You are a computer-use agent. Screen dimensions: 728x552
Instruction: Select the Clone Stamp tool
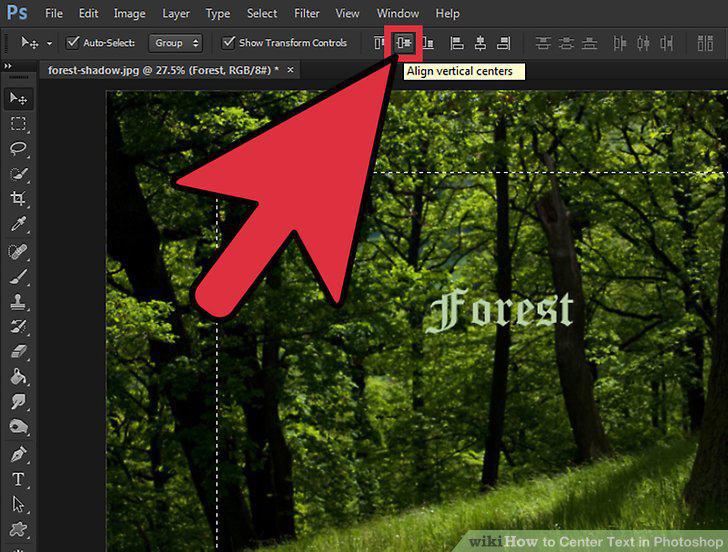pyautogui.click(x=19, y=302)
